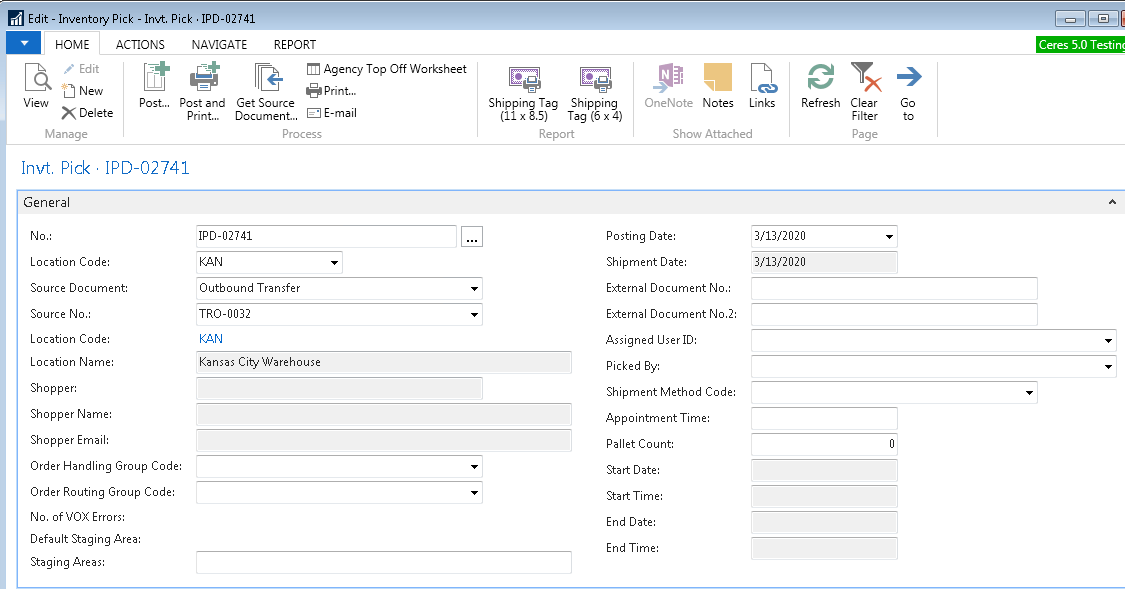Click the KAN location code link
This screenshot has width=1125, height=589.
pos(211,339)
